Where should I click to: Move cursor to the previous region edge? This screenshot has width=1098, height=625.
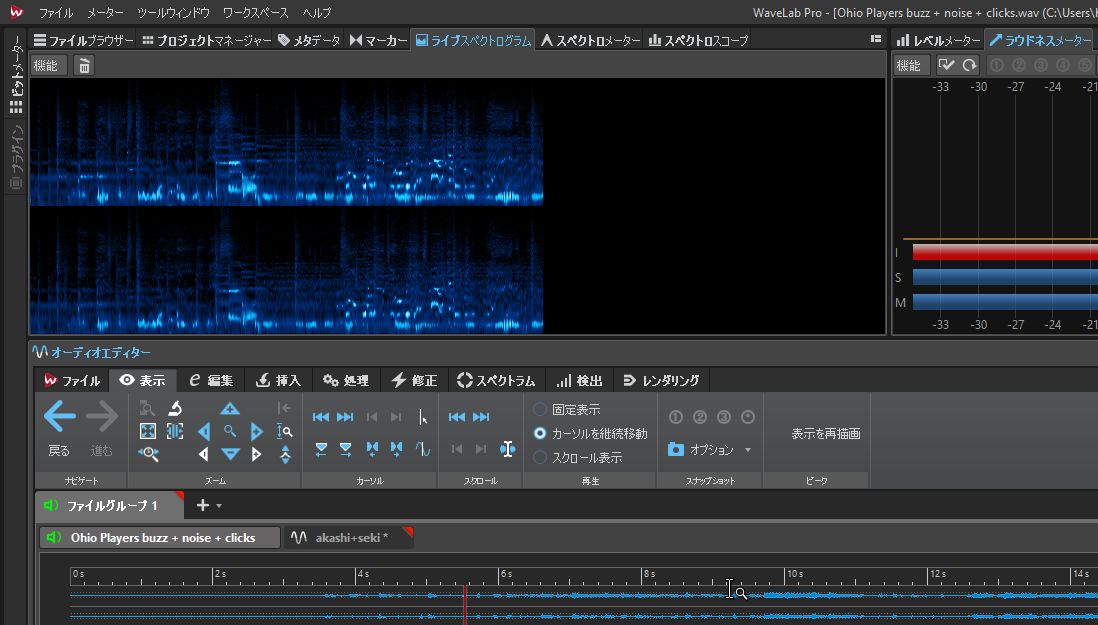pyautogui.click(x=372, y=449)
